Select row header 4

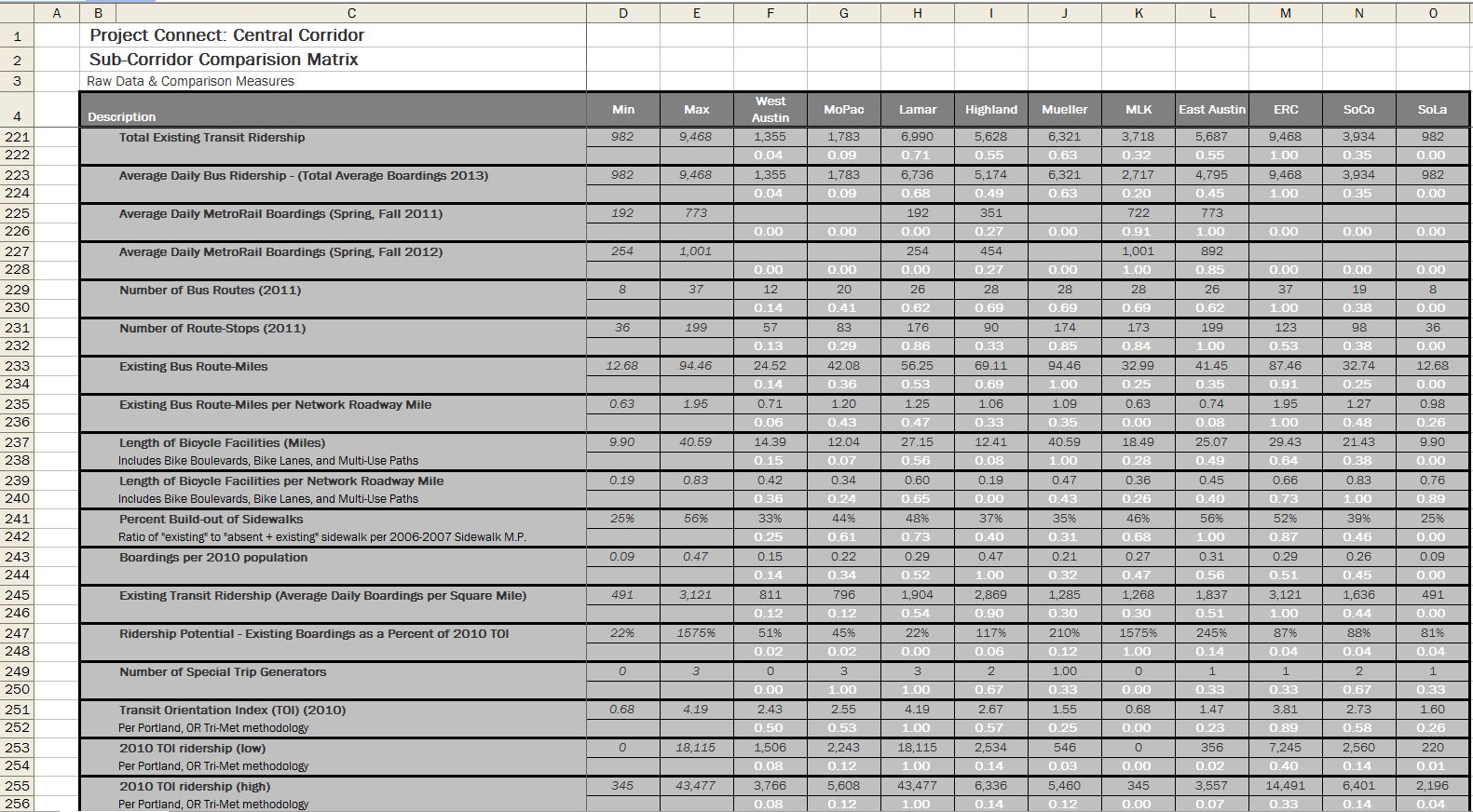[18, 116]
